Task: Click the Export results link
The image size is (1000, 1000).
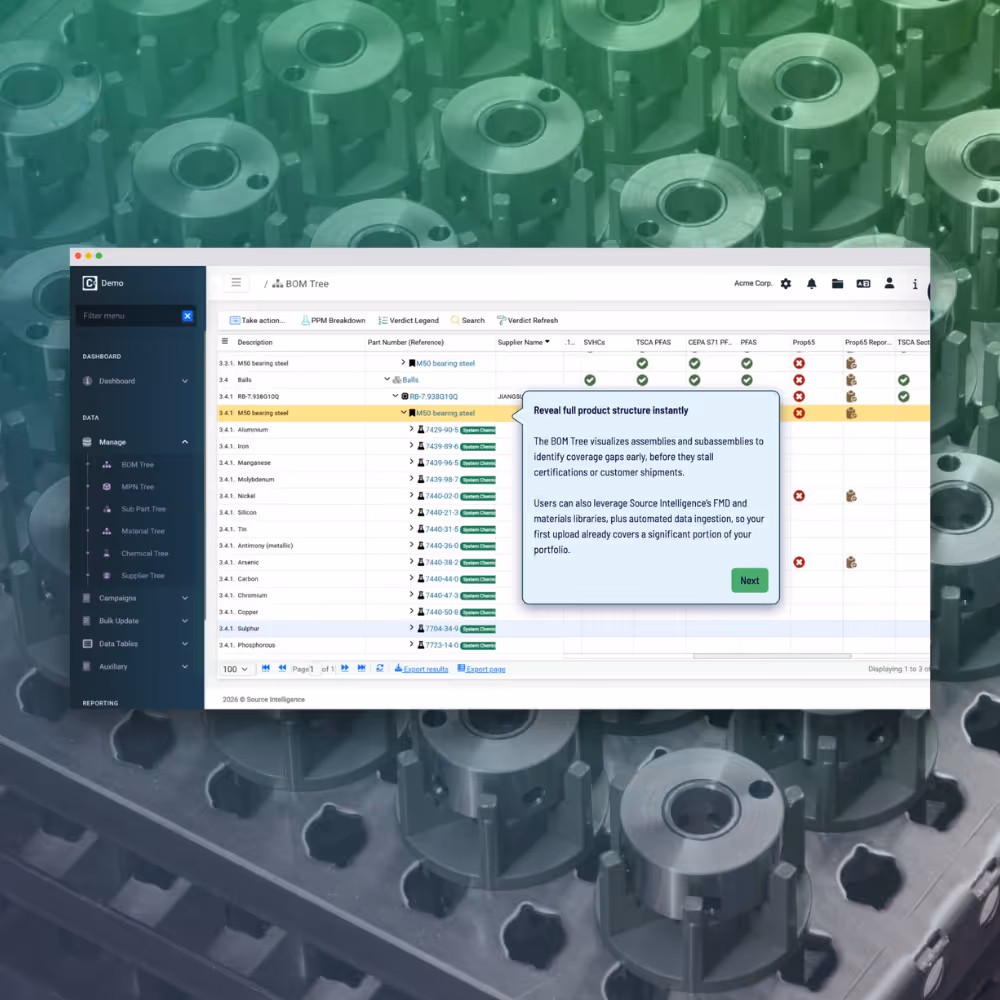Action: pos(421,669)
